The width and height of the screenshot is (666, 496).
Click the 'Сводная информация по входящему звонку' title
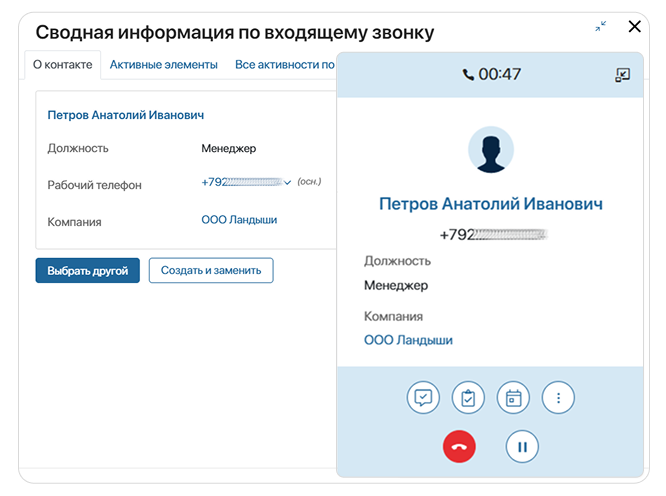click(x=235, y=32)
